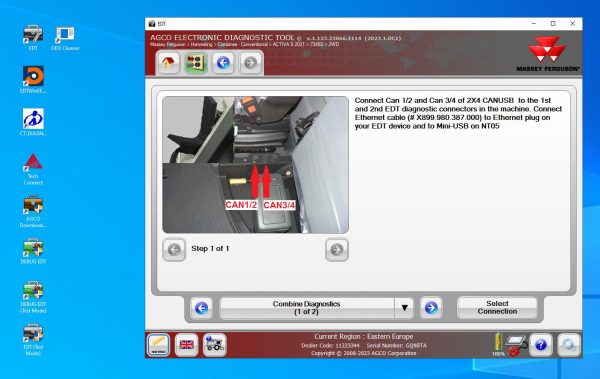Open help with the blue question mark
The image size is (600, 379).
540,345
